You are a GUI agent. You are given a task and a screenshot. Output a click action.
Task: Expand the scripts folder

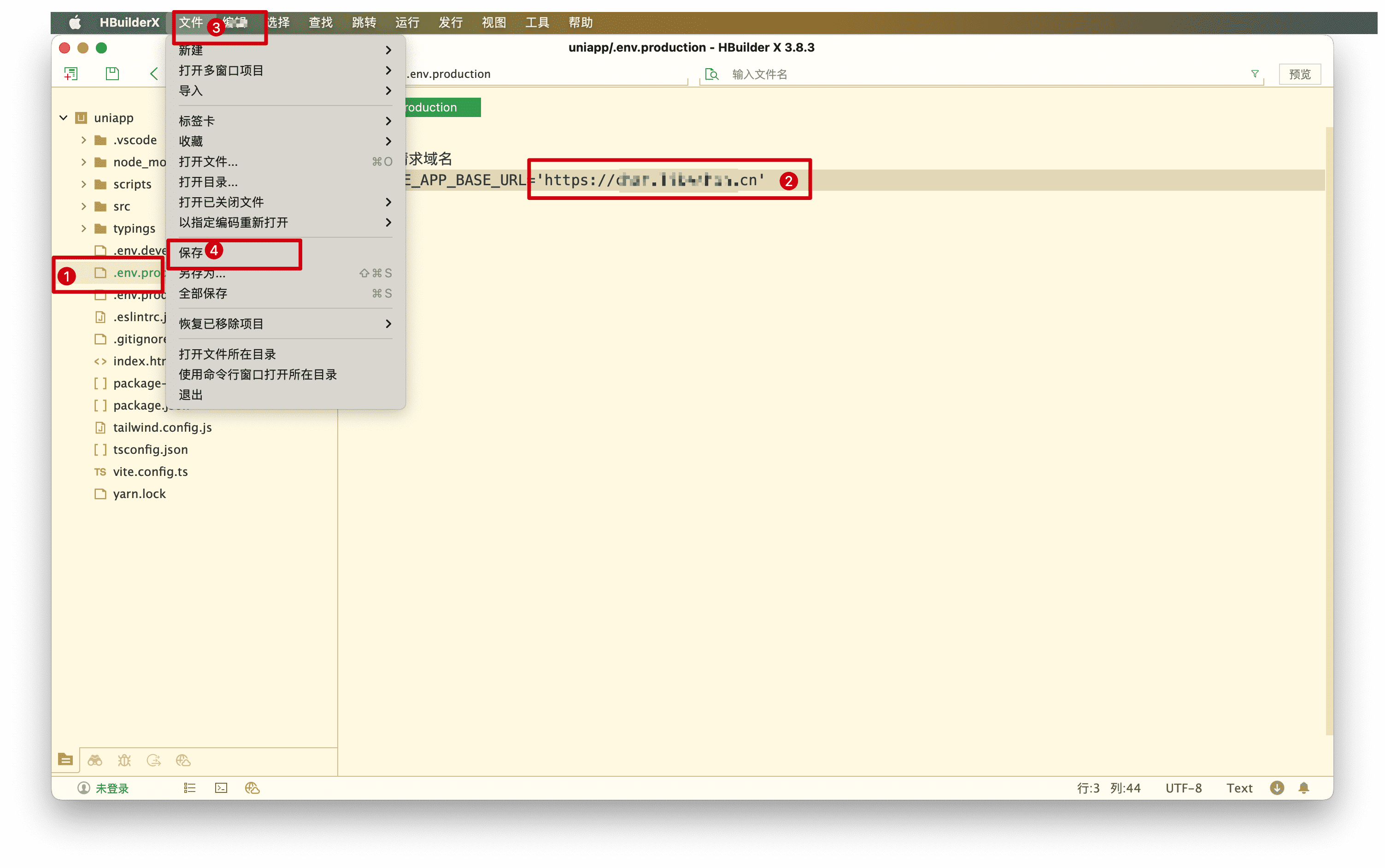[84, 184]
